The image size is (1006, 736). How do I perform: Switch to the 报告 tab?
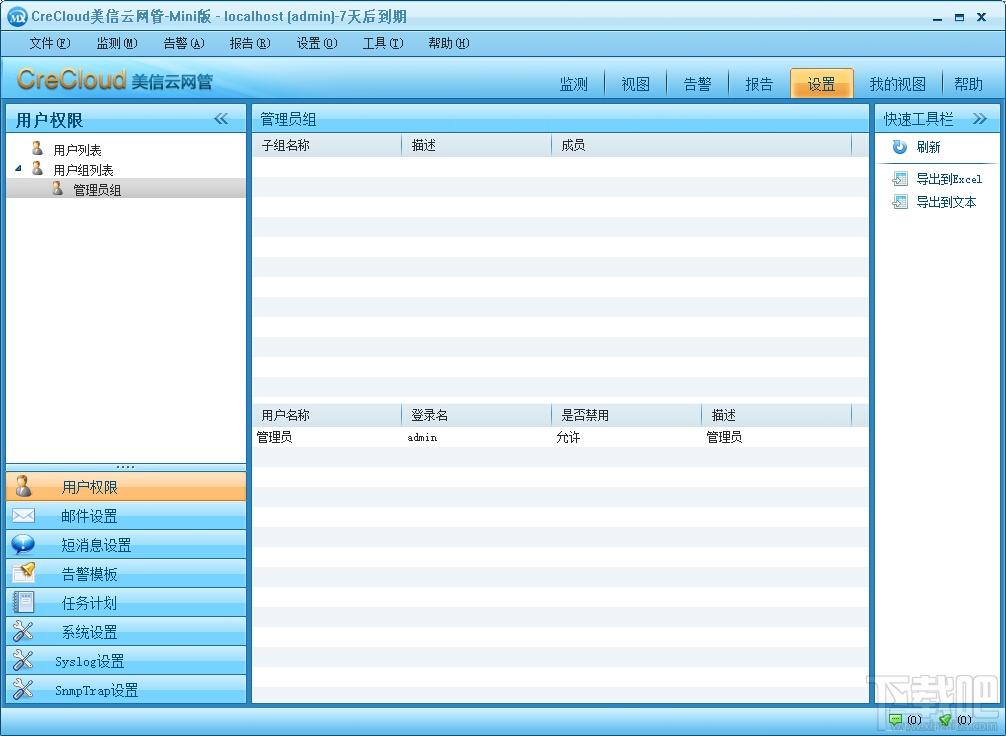(x=759, y=83)
